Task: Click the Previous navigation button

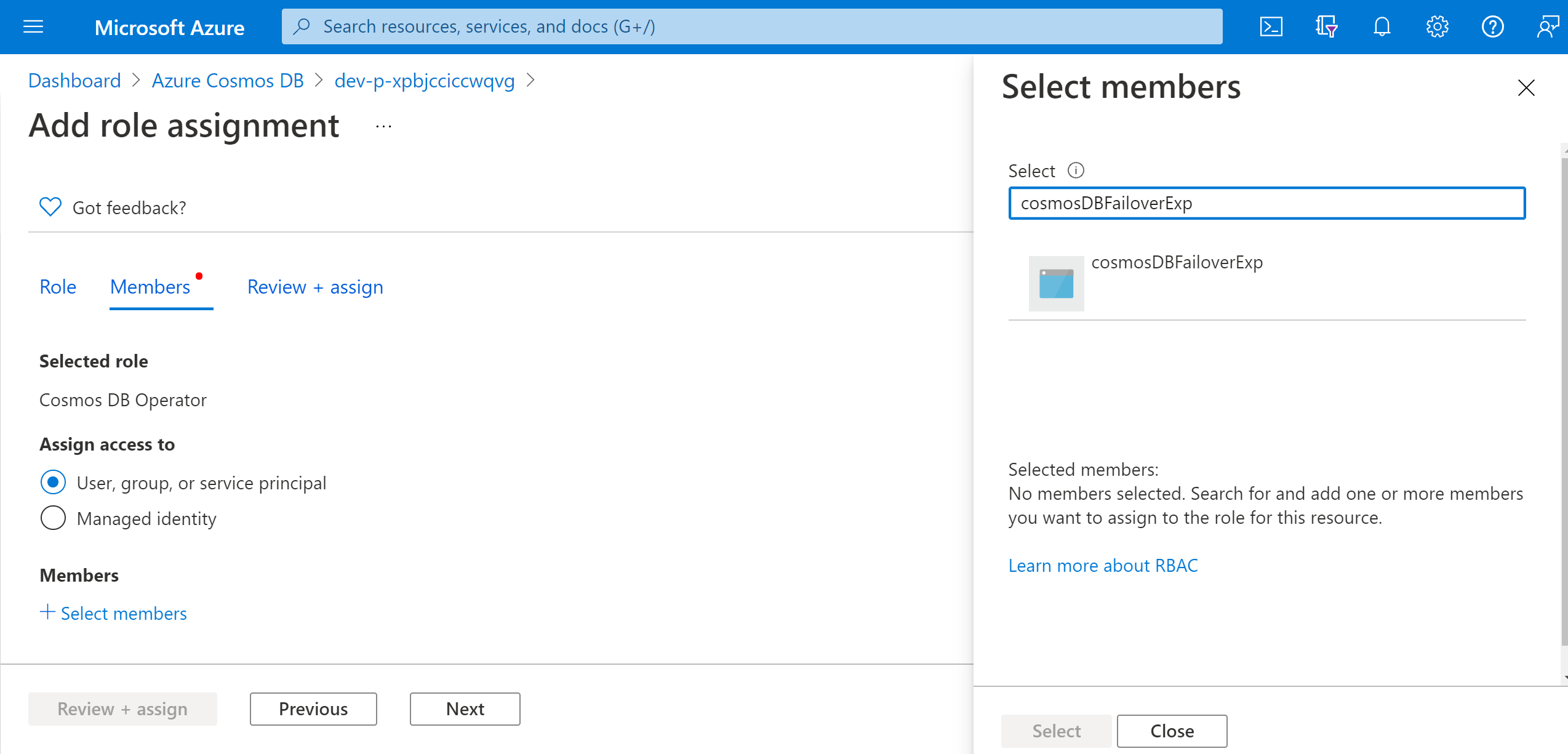Action: click(313, 709)
